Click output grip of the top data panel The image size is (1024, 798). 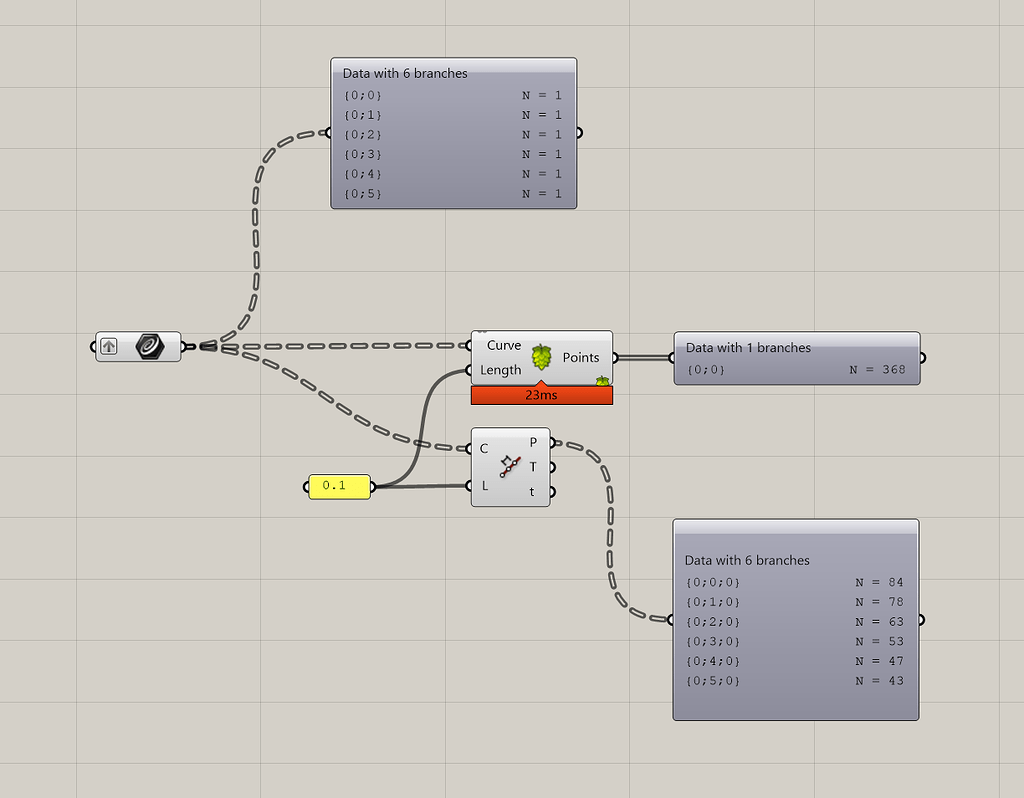[x=579, y=133]
